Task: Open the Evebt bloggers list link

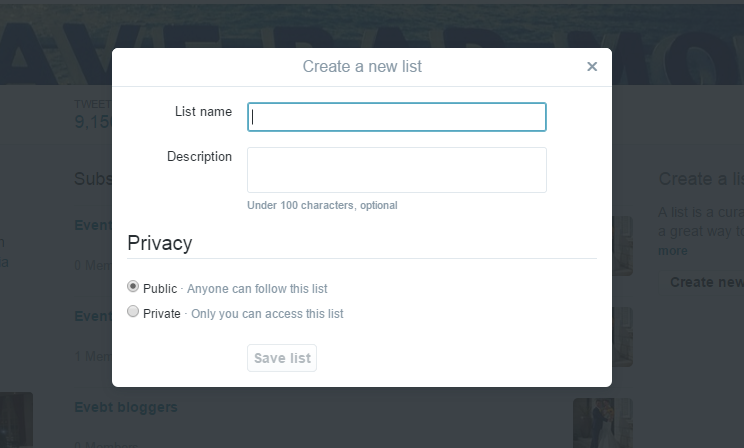Action: (x=126, y=407)
